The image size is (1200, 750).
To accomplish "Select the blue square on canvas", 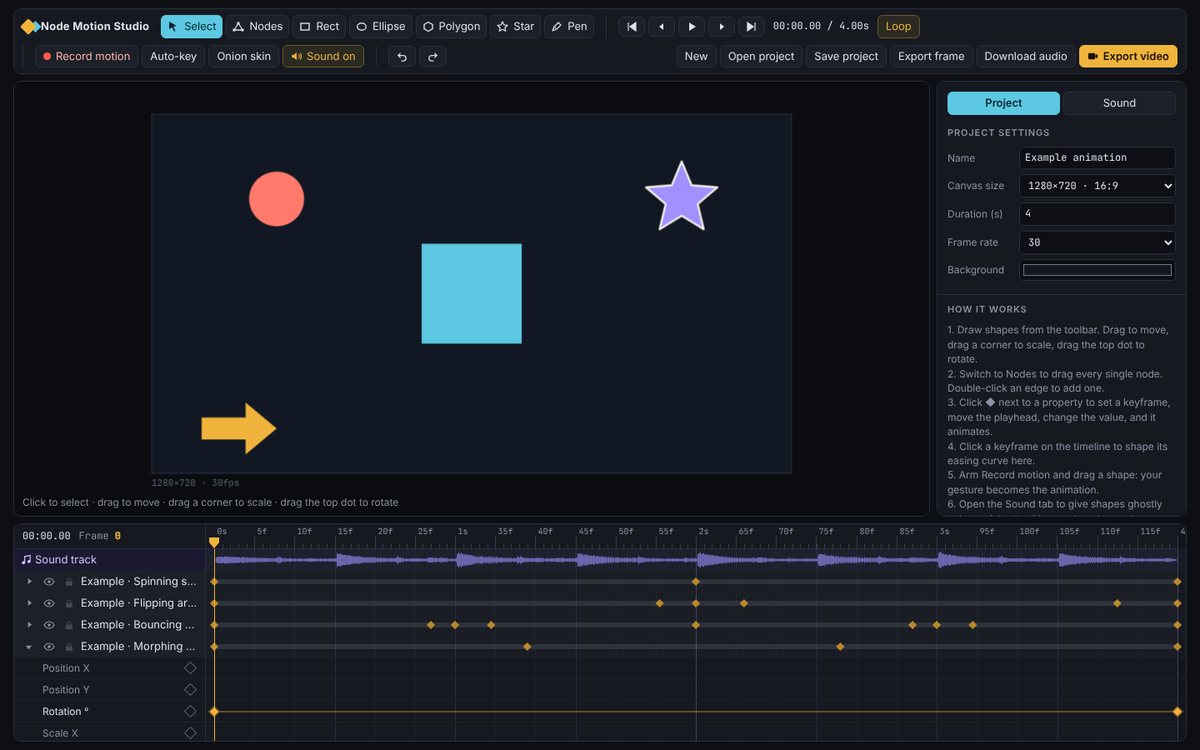I will tap(471, 293).
